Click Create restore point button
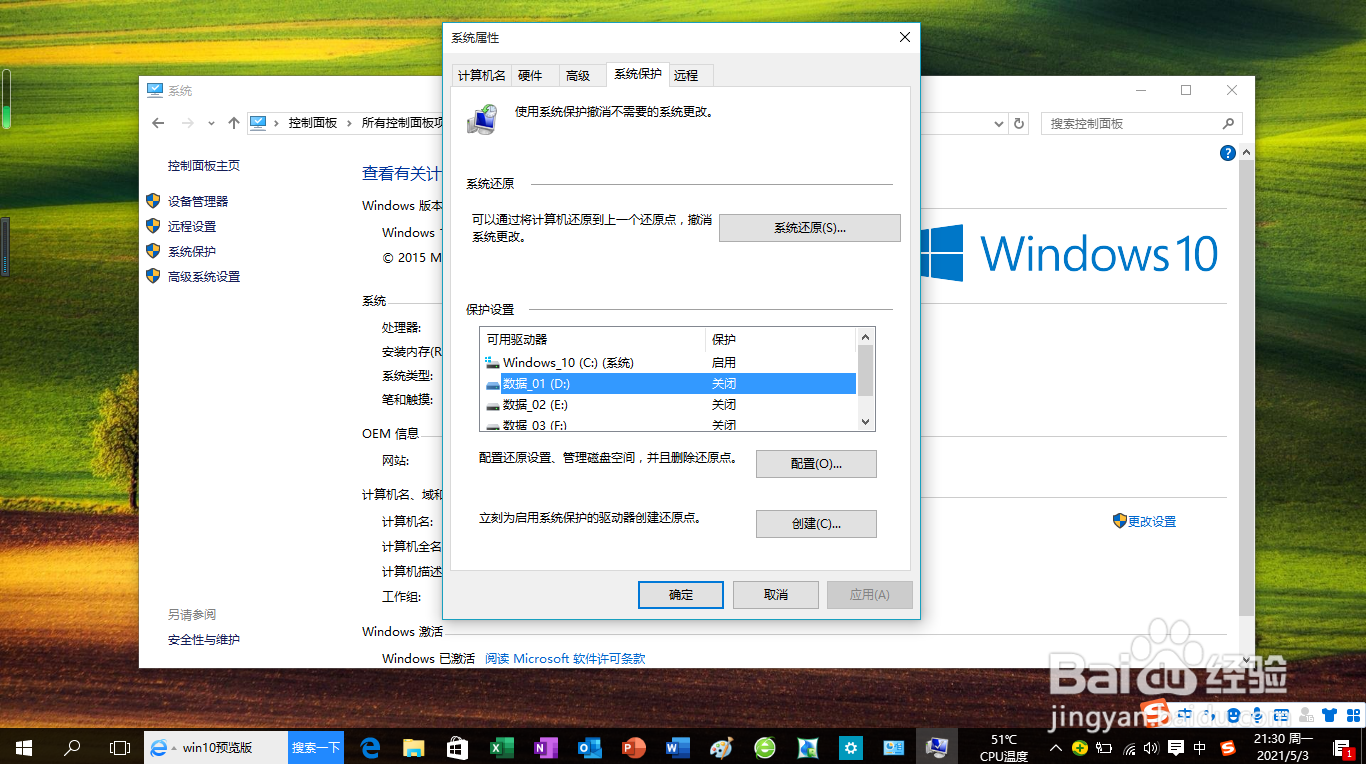 [x=816, y=524]
